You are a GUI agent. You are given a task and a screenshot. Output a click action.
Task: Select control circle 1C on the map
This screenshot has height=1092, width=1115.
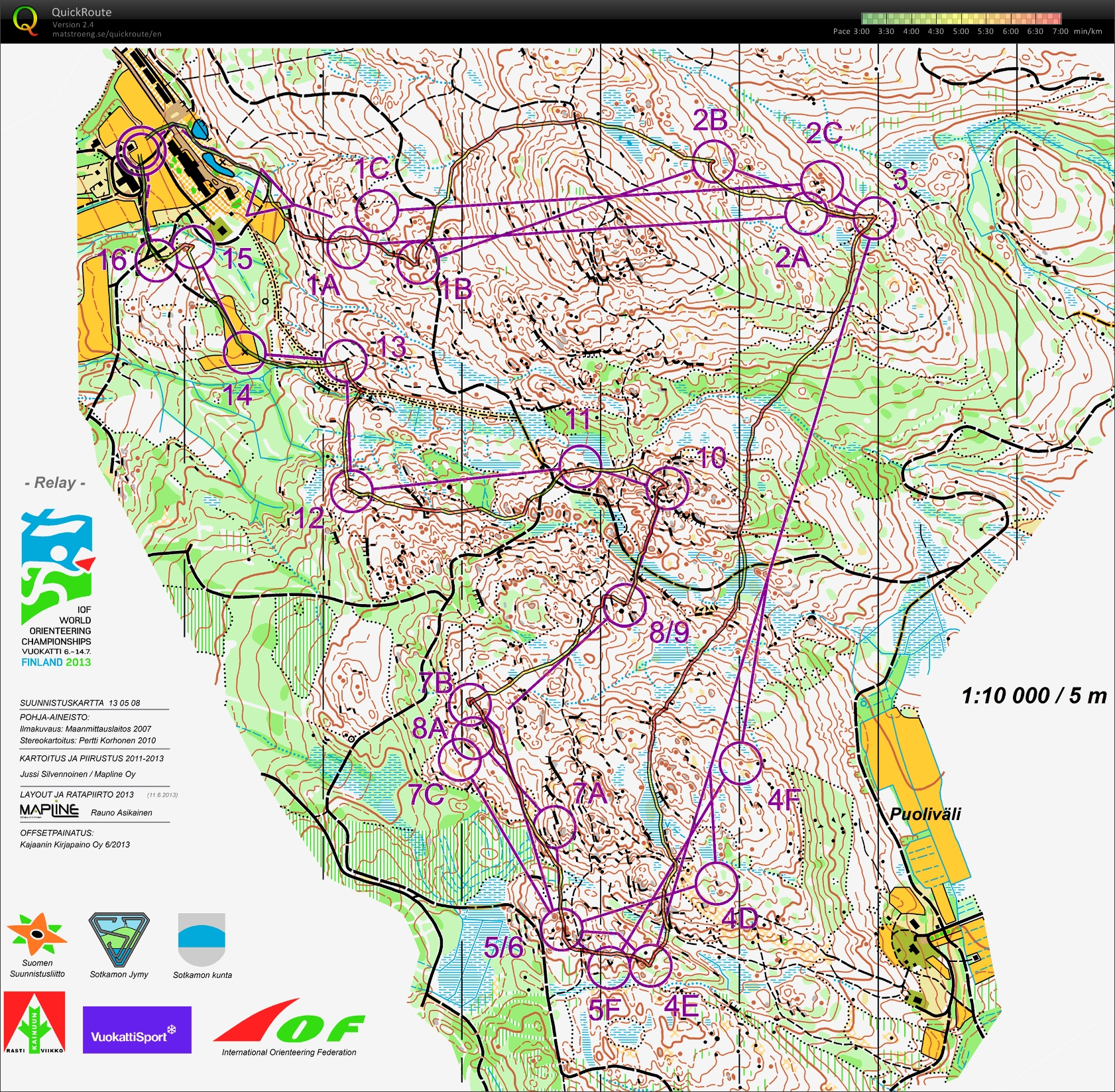(377, 210)
